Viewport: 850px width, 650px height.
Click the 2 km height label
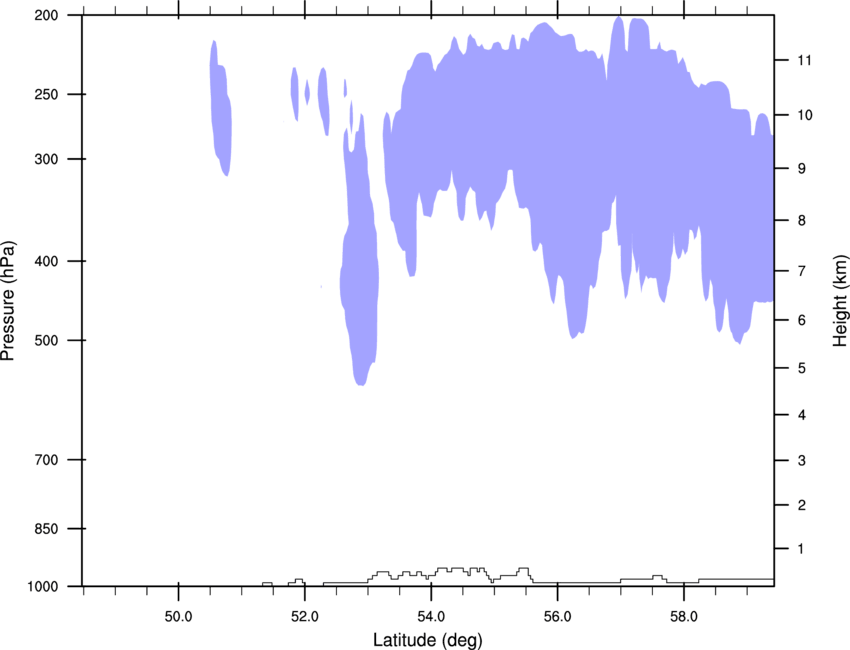tap(802, 505)
